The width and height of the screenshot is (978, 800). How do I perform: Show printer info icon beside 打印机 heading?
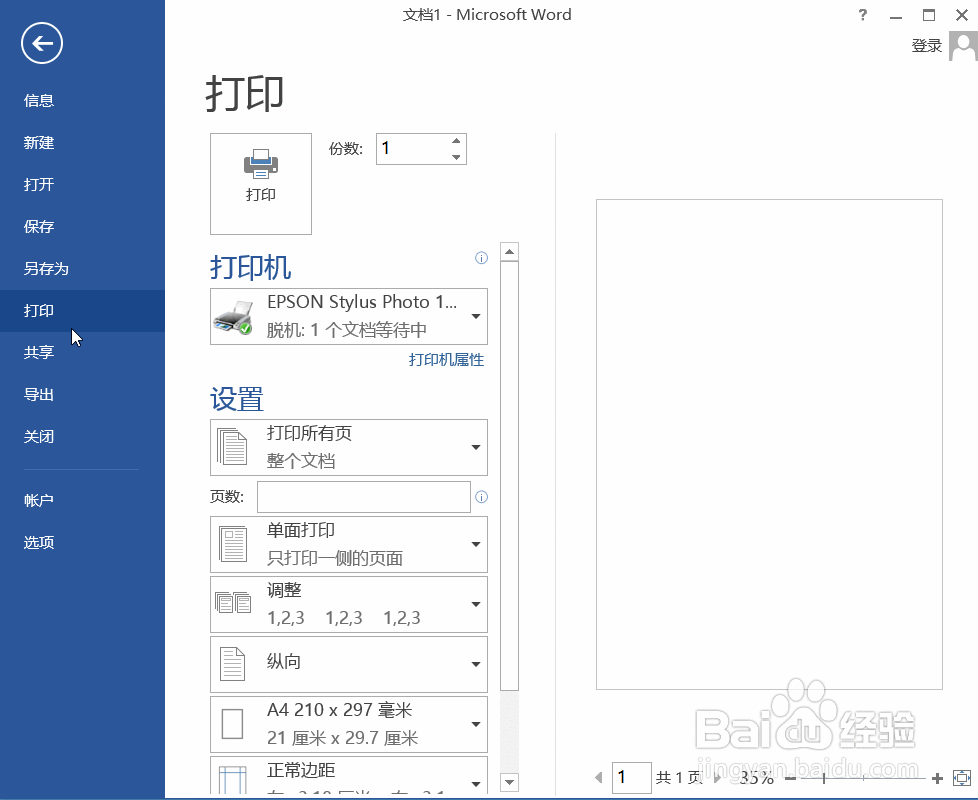482,258
